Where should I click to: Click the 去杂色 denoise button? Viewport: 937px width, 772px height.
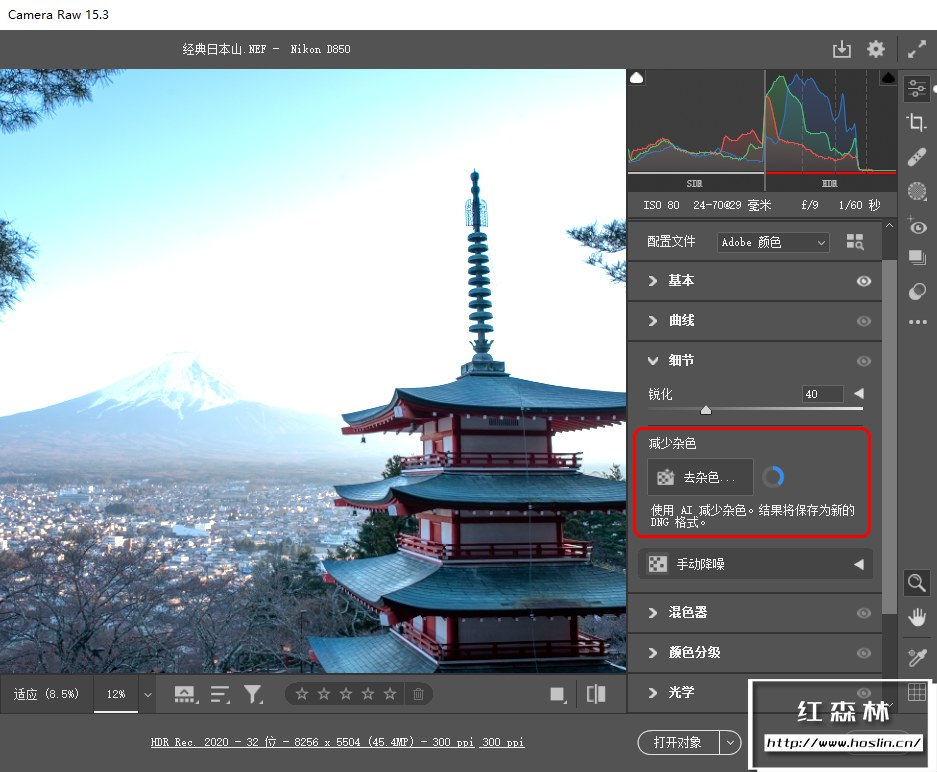(x=700, y=478)
